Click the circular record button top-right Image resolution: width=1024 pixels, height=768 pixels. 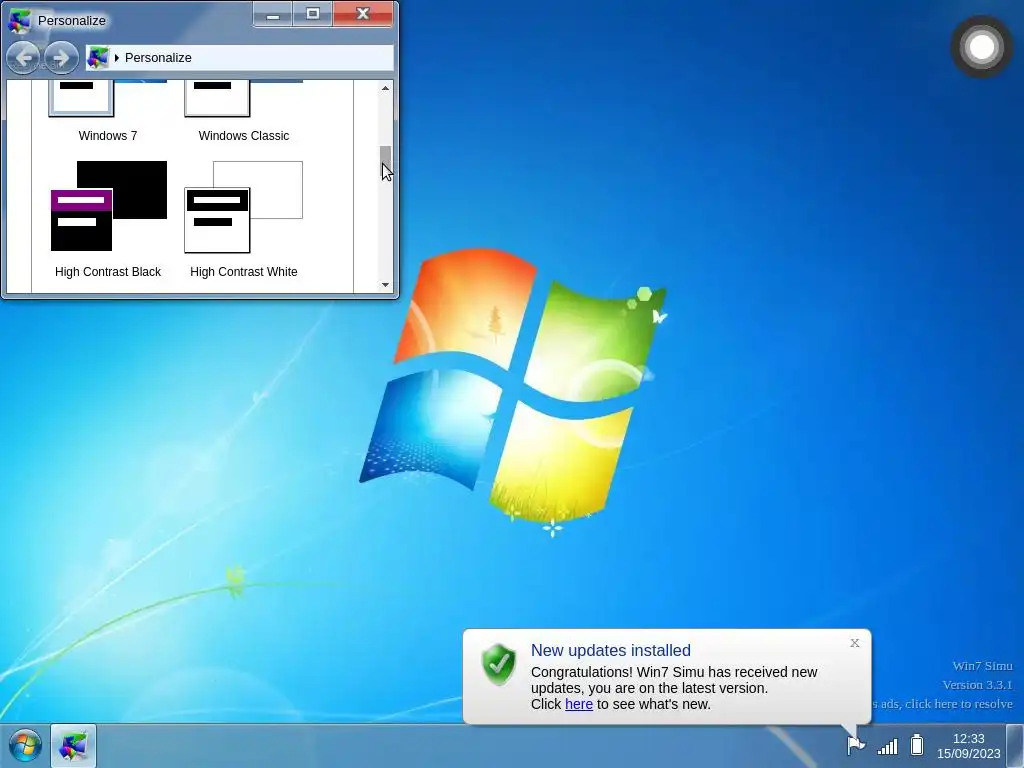982,47
